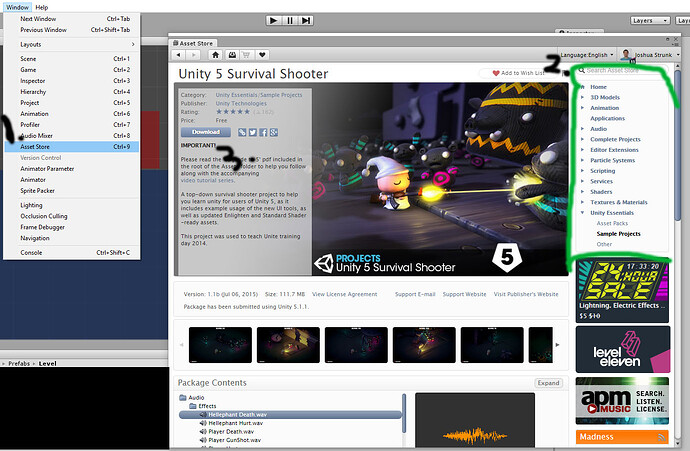
Task: Share on Twitter icon
Action: click(253, 132)
